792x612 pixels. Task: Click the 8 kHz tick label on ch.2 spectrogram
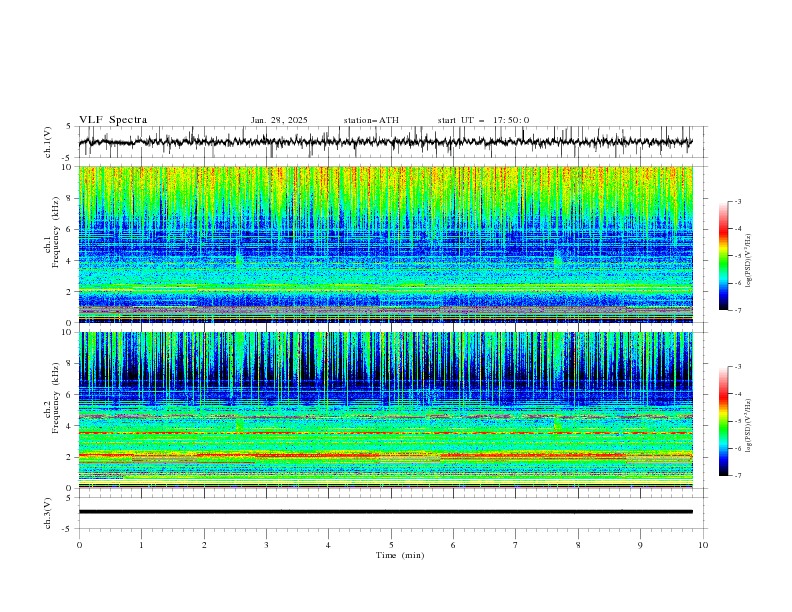click(70, 364)
